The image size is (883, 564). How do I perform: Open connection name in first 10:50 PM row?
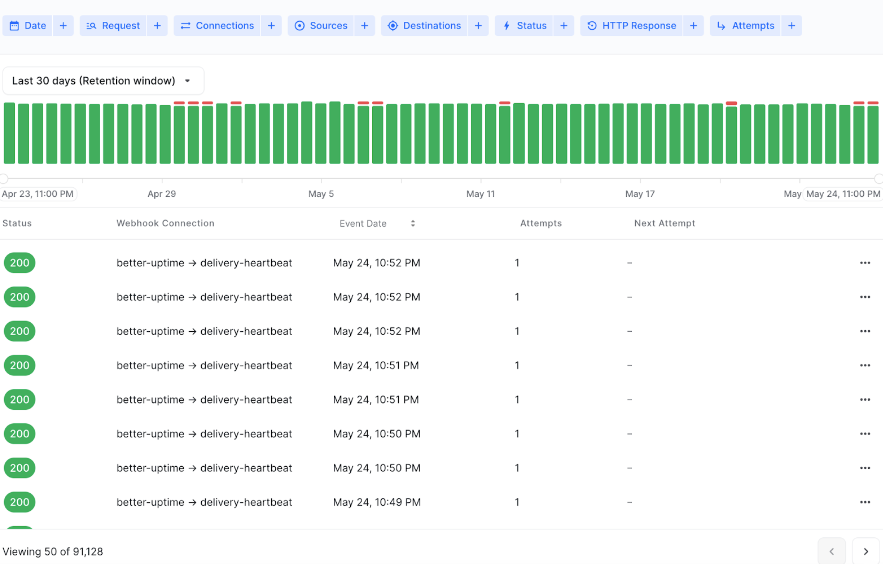(204, 434)
